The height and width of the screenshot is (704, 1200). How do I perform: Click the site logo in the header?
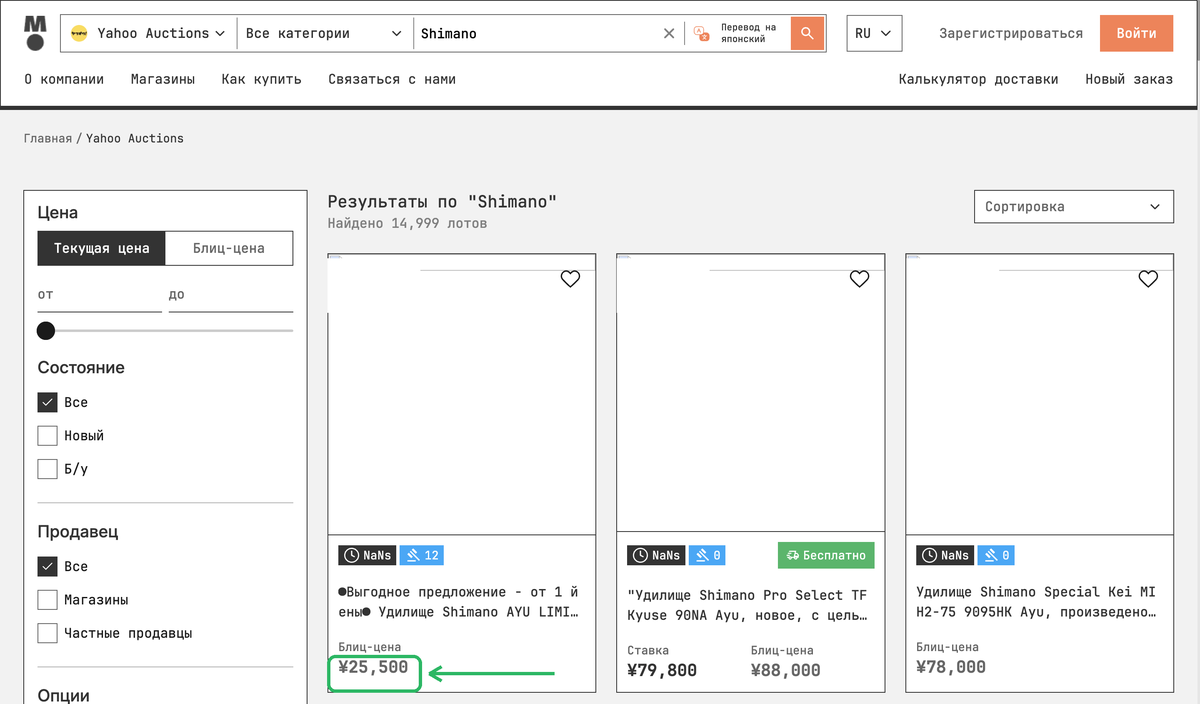click(36, 33)
